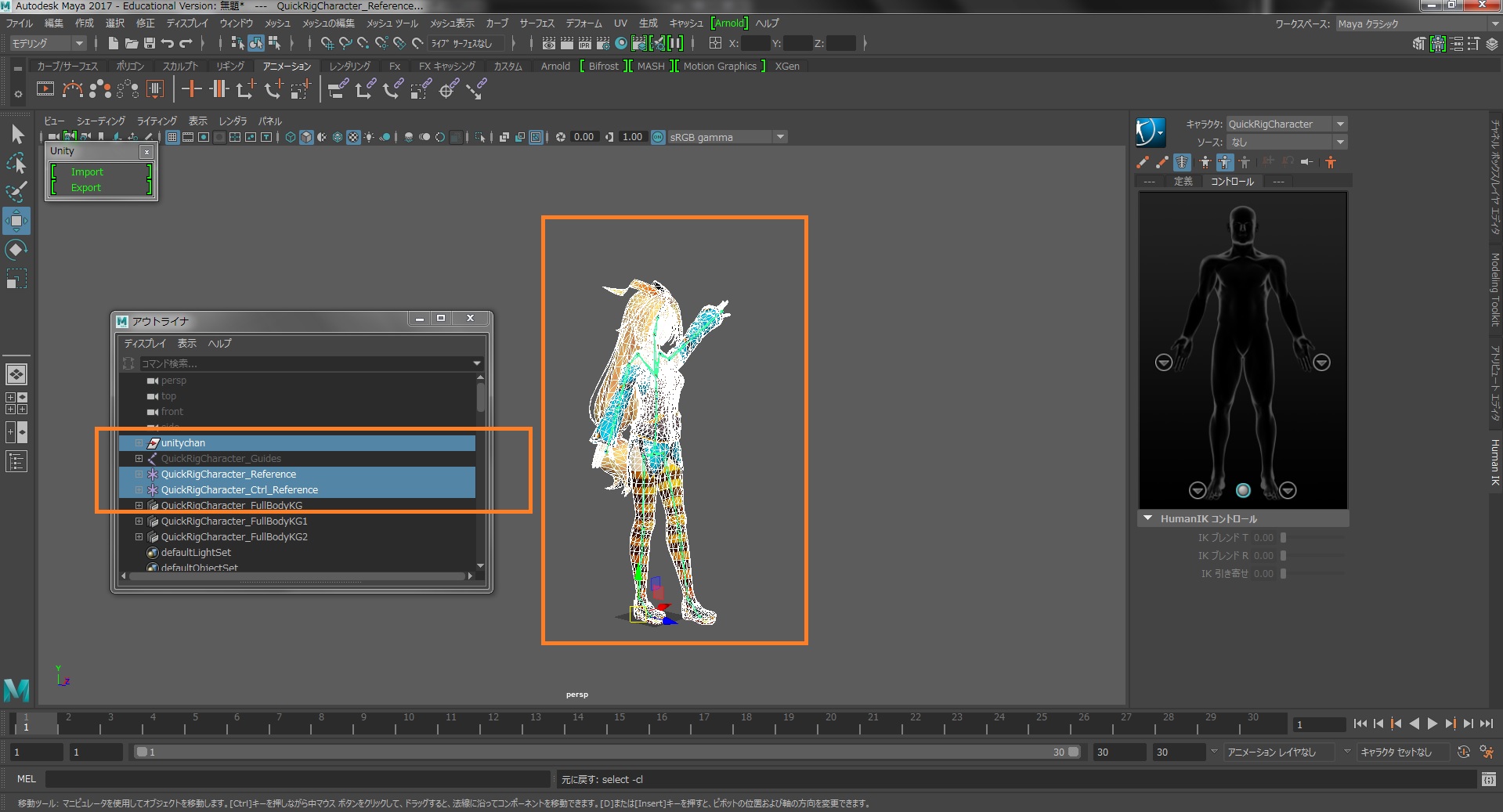Click the Parent Constraint shelf icon
This screenshot has width=1503, height=812.
point(338,89)
